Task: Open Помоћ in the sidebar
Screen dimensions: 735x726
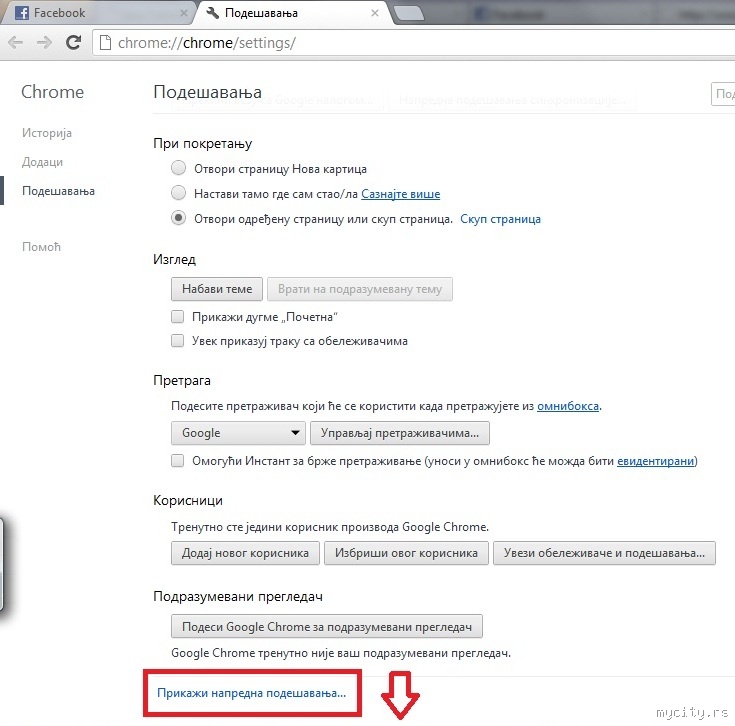Action: click(x=41, y=247)
